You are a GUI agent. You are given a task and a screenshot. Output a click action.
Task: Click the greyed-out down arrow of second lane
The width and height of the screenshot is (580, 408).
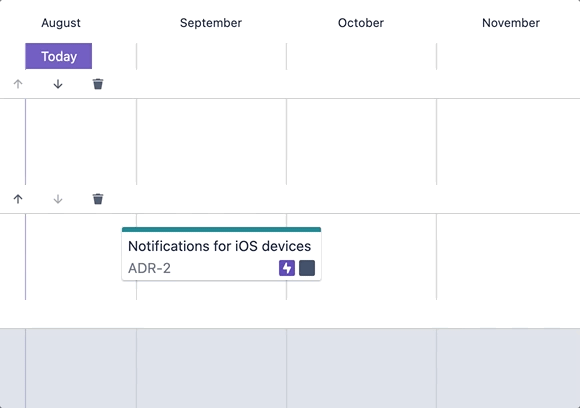coord(58,199)
